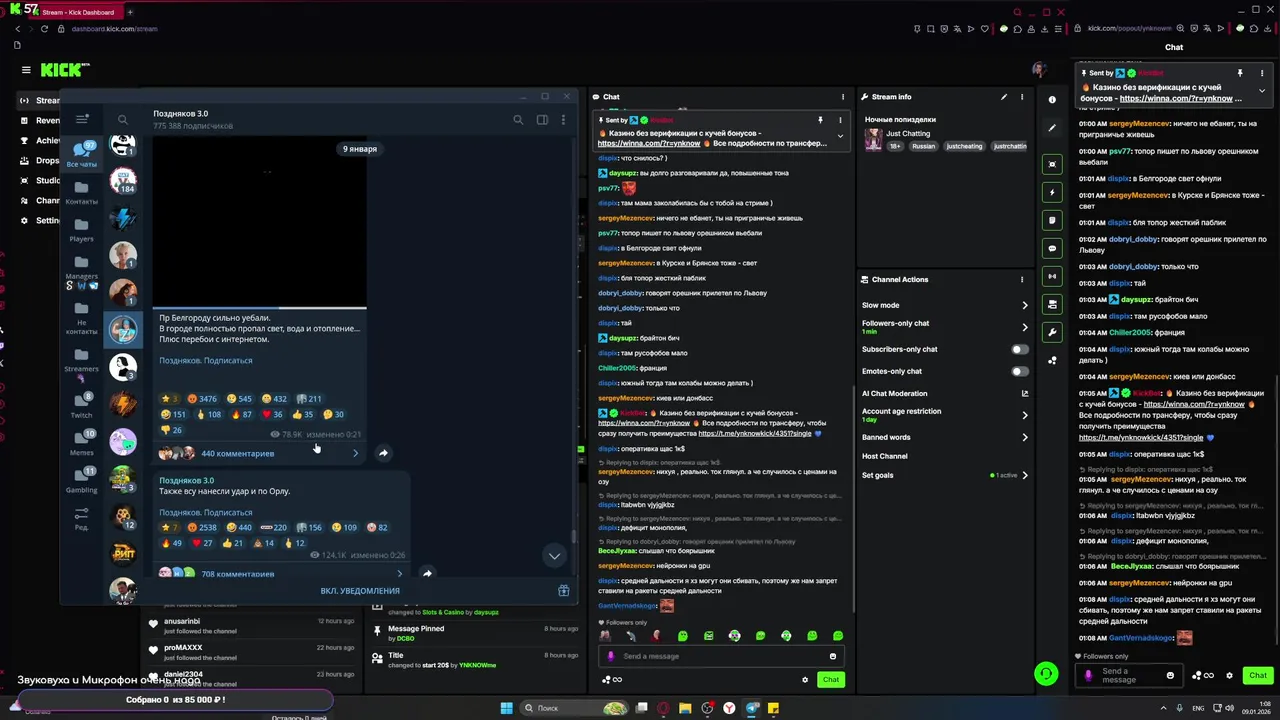Open the Players folder in Telegram
The image size is (1280, 720).
coord(82,230)
